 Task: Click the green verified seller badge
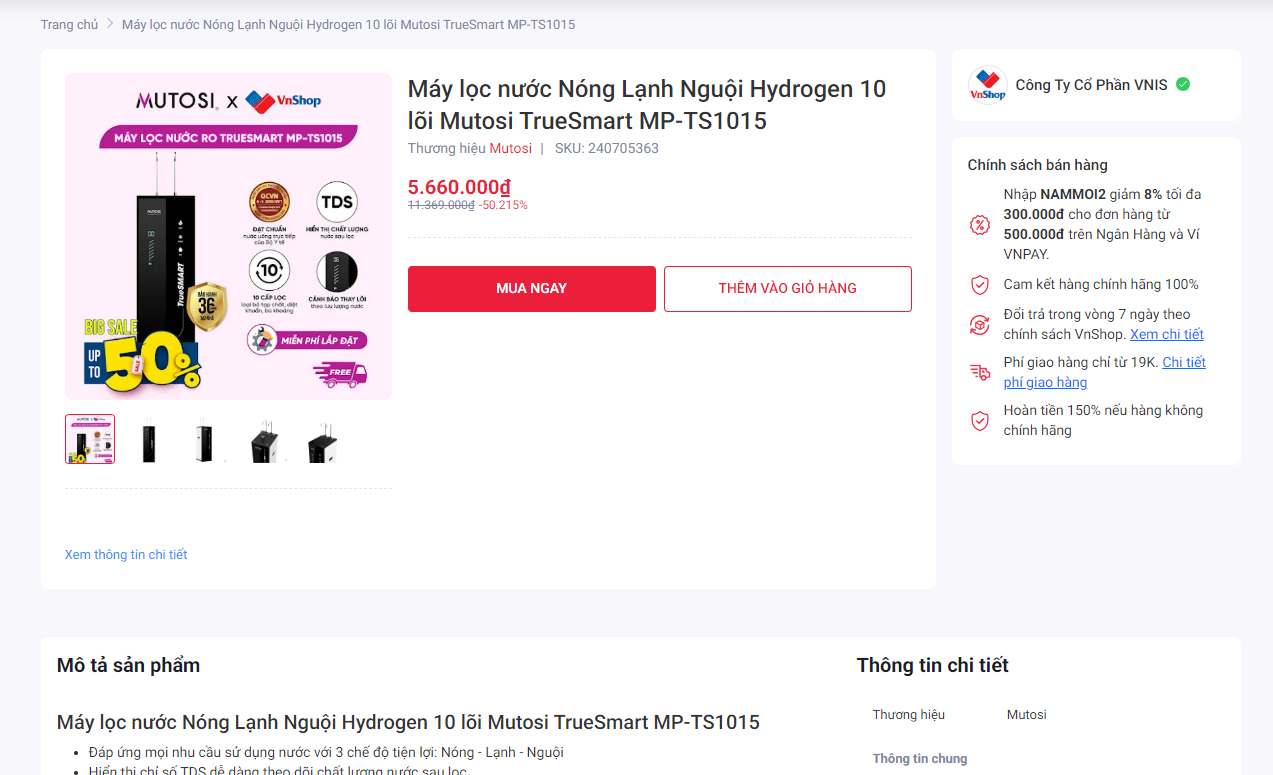[x=1183, y=85]
